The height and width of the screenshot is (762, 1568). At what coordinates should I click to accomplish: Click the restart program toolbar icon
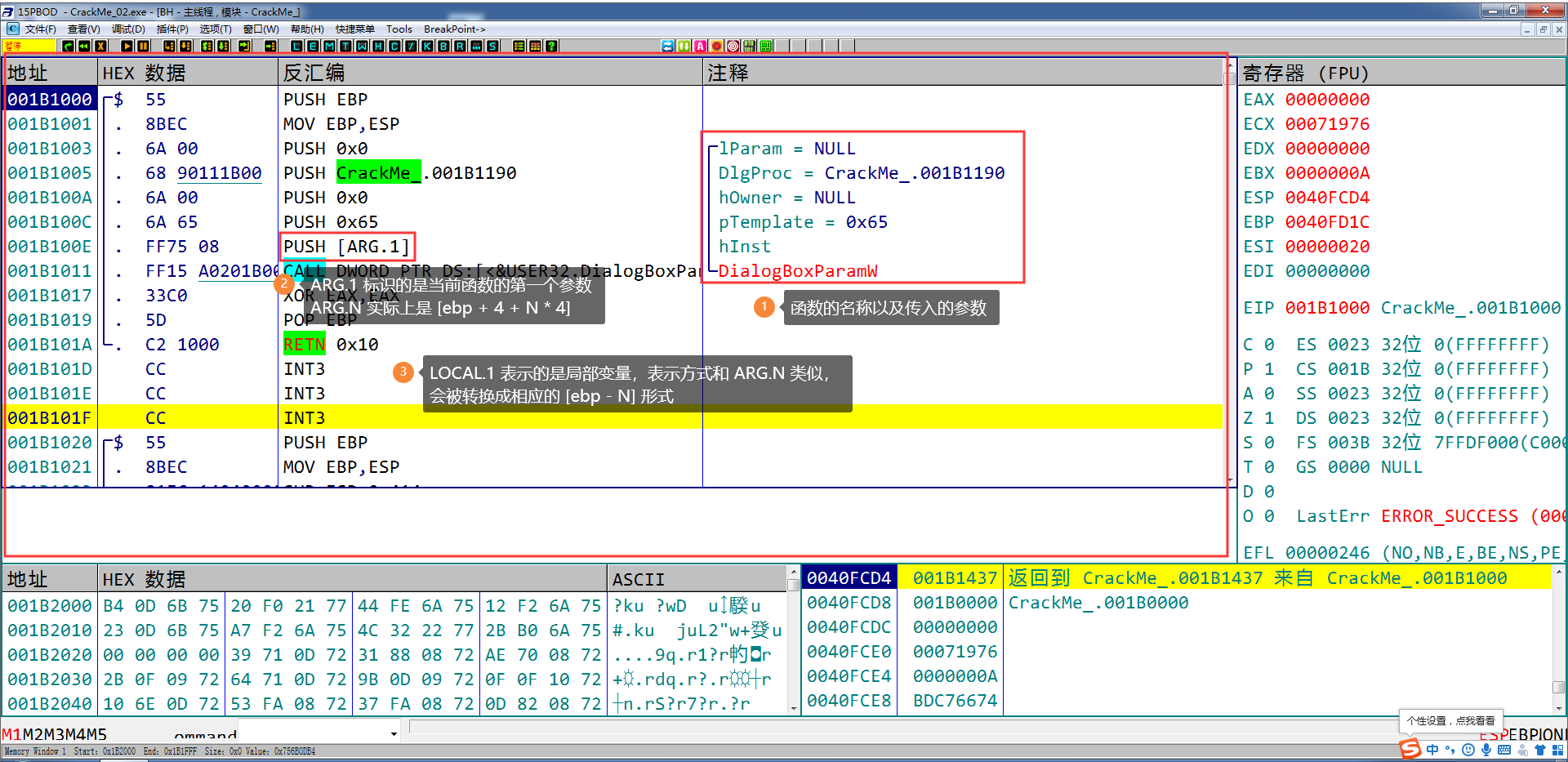click(69, 46)
